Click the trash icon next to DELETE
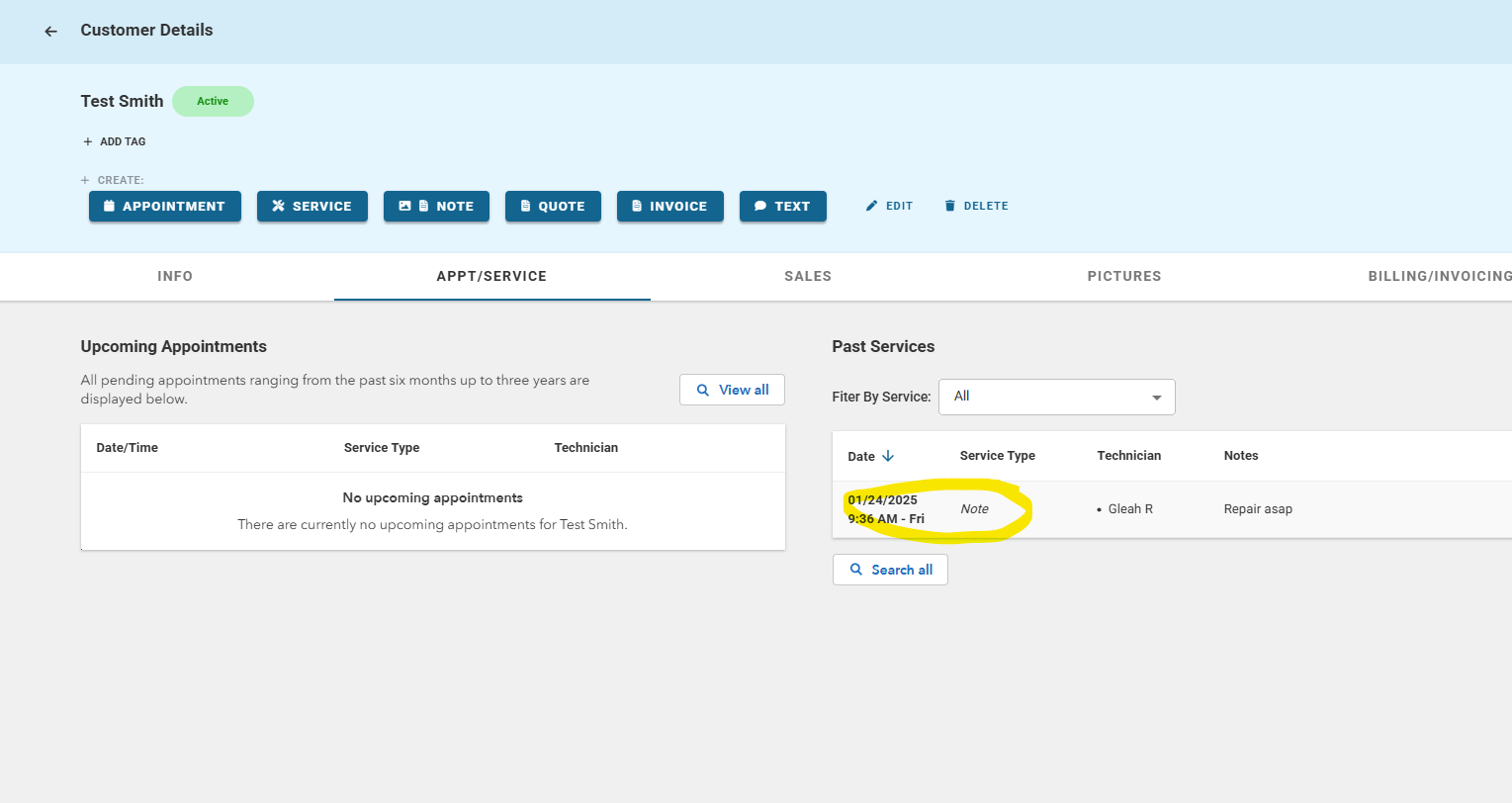This screenshot has height=803, width=1512. pyautogui.click(x=950, y=206)
